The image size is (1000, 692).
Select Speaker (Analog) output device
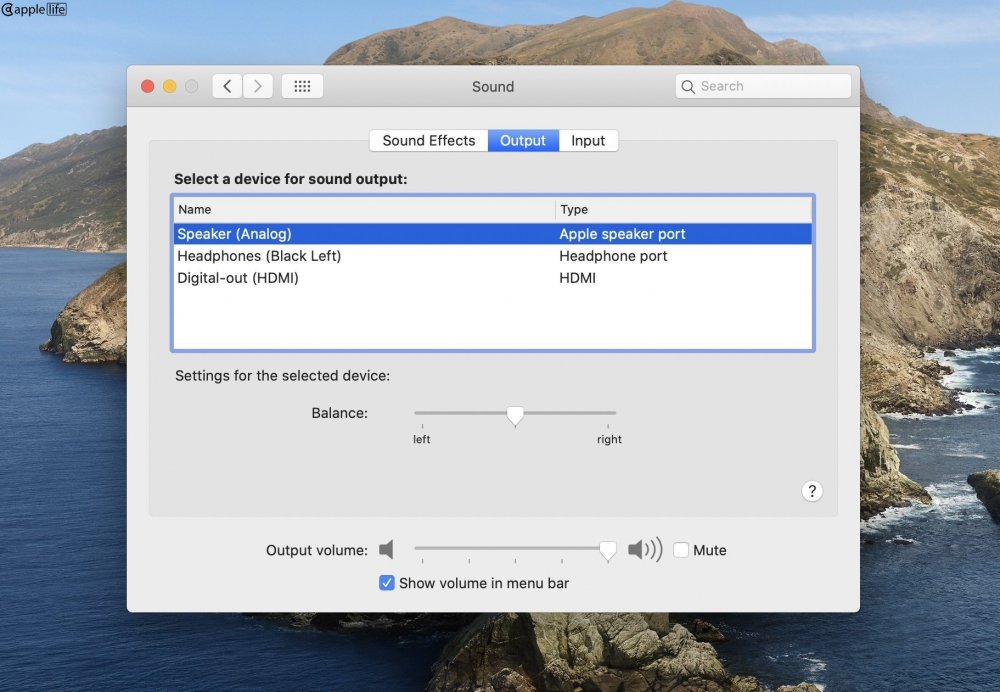(492, 234)
